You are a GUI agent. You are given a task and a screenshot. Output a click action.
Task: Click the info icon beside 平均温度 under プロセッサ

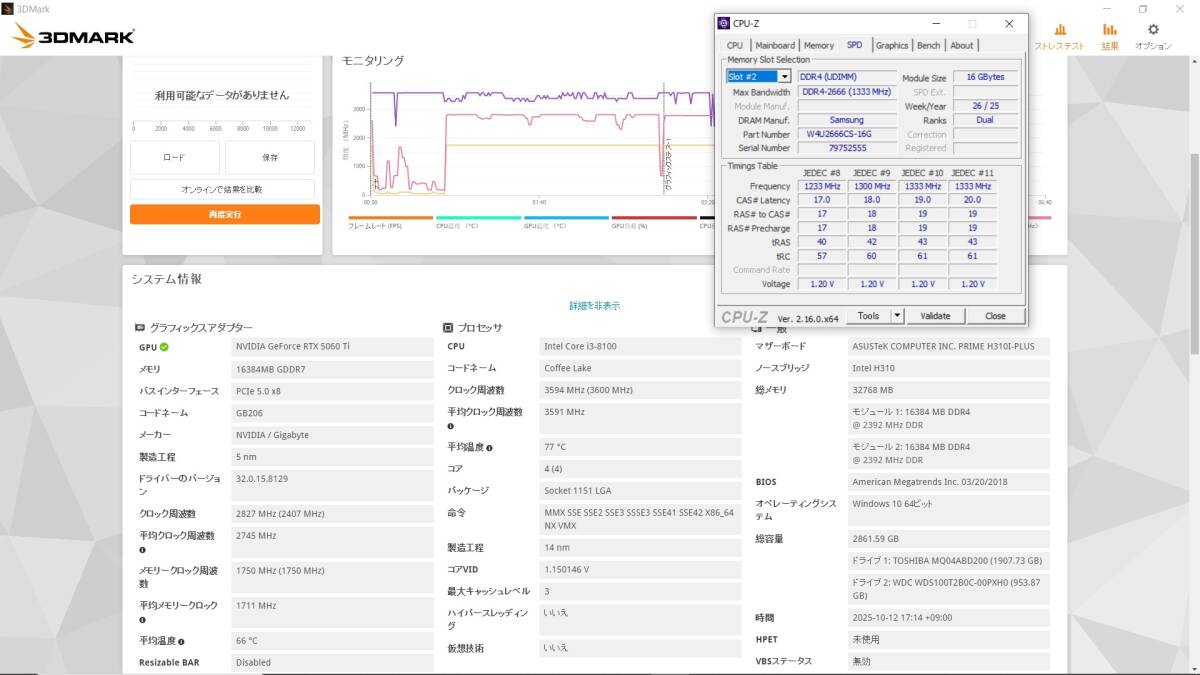[x=489, y=448]
